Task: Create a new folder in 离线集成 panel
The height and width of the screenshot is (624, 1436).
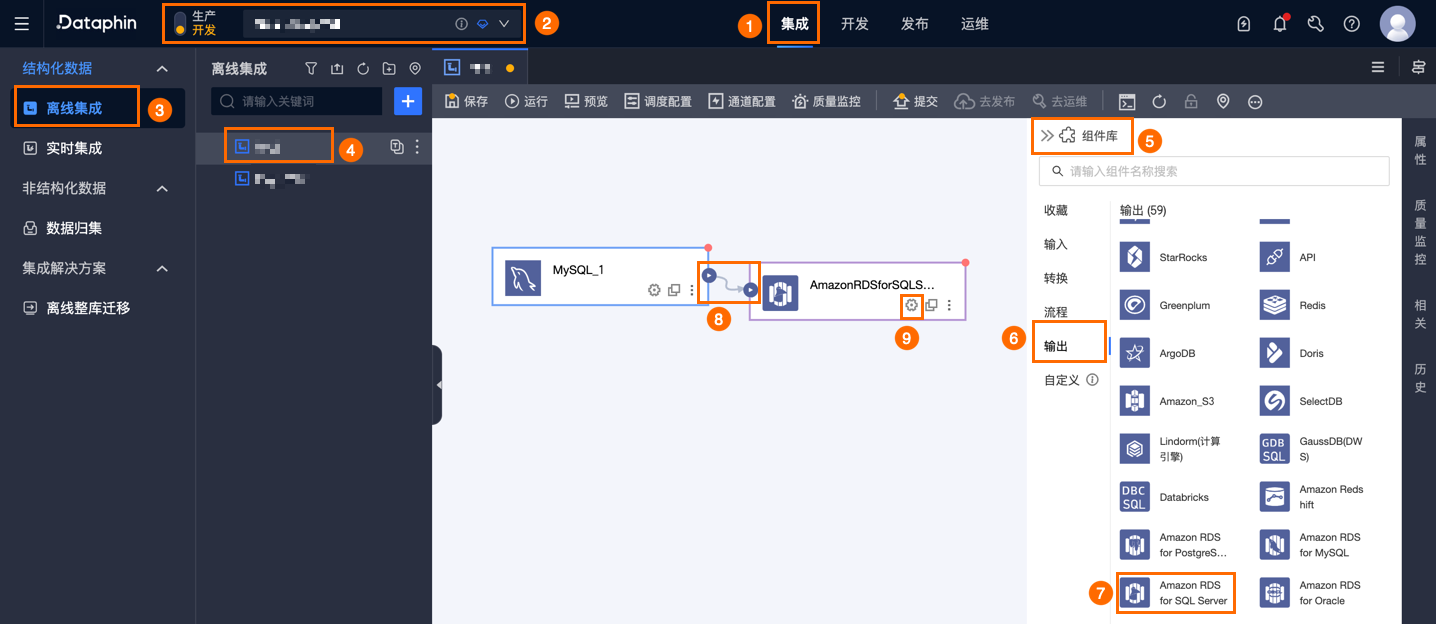Action: click(x=389, y=69)
